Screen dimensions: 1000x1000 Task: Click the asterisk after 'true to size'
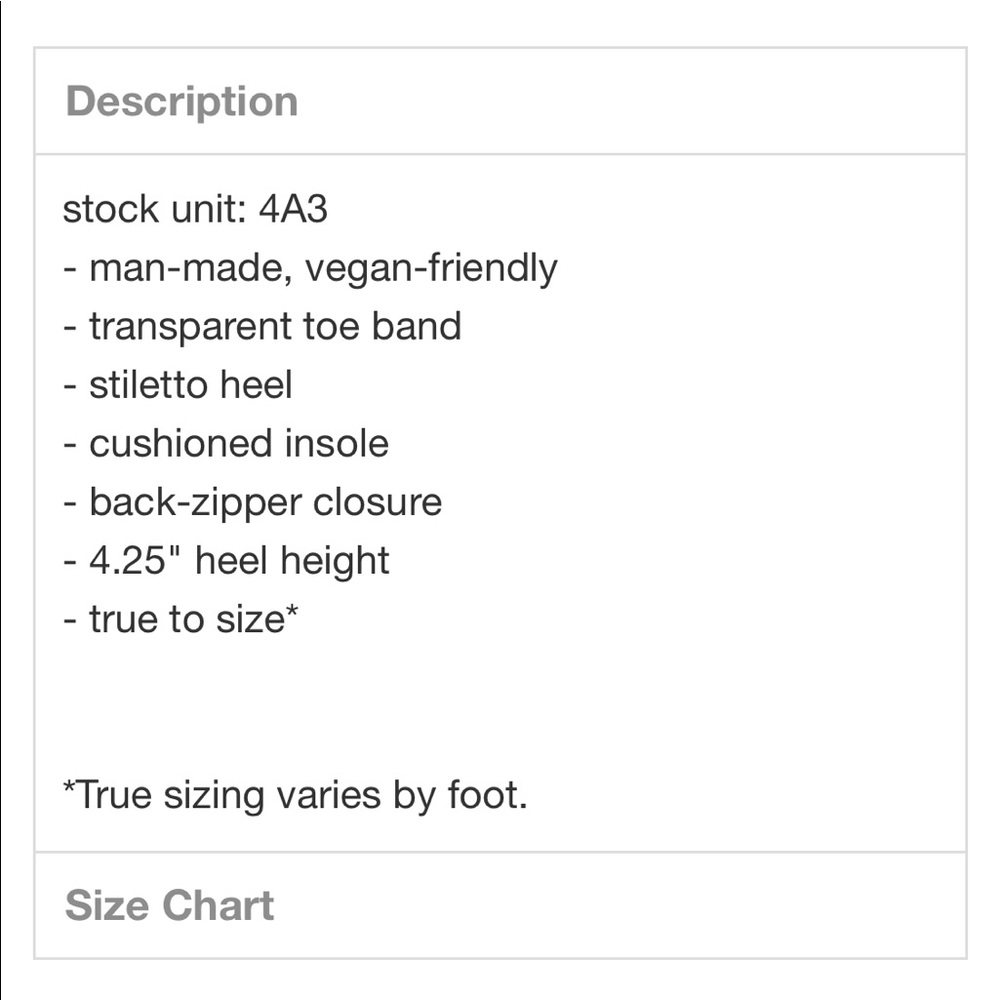click(293, 614)
